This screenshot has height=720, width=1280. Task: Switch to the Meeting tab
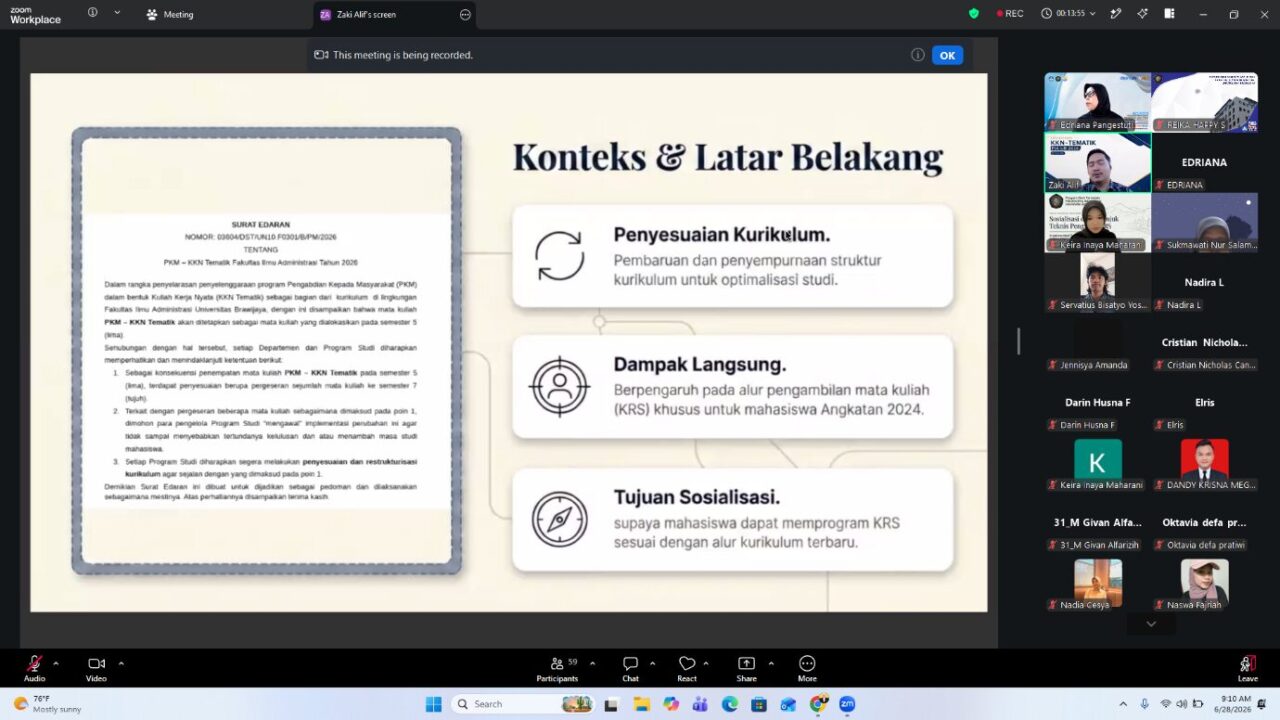(170, 14)
